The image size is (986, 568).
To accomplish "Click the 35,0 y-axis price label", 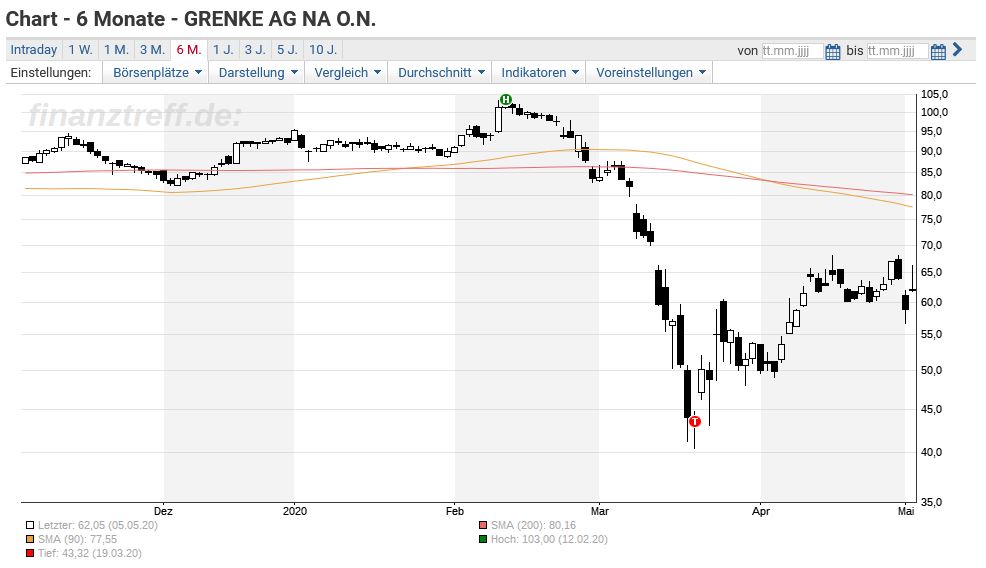I will coord(931,503).
